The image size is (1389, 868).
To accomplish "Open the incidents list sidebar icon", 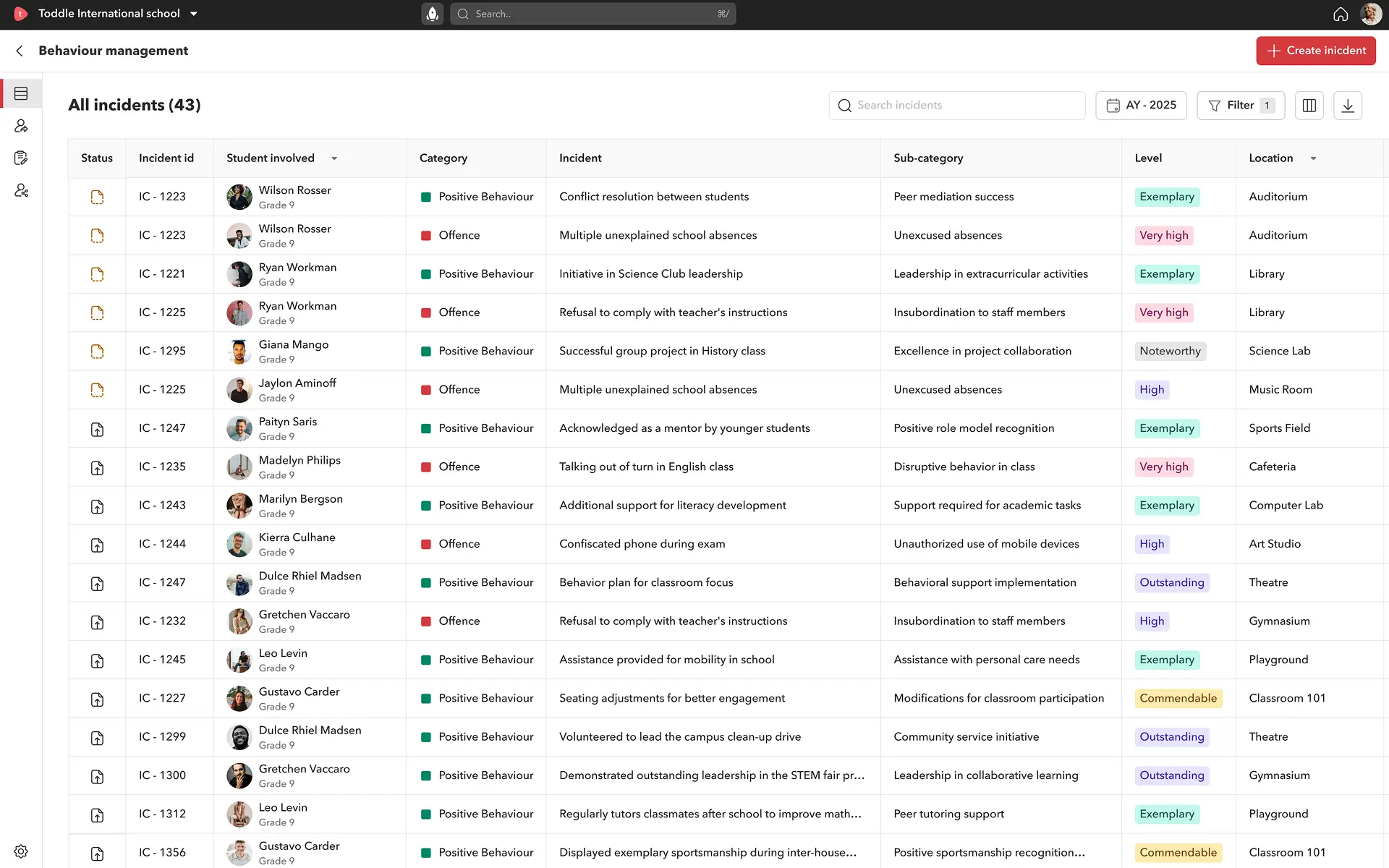I will coord(21,94).
